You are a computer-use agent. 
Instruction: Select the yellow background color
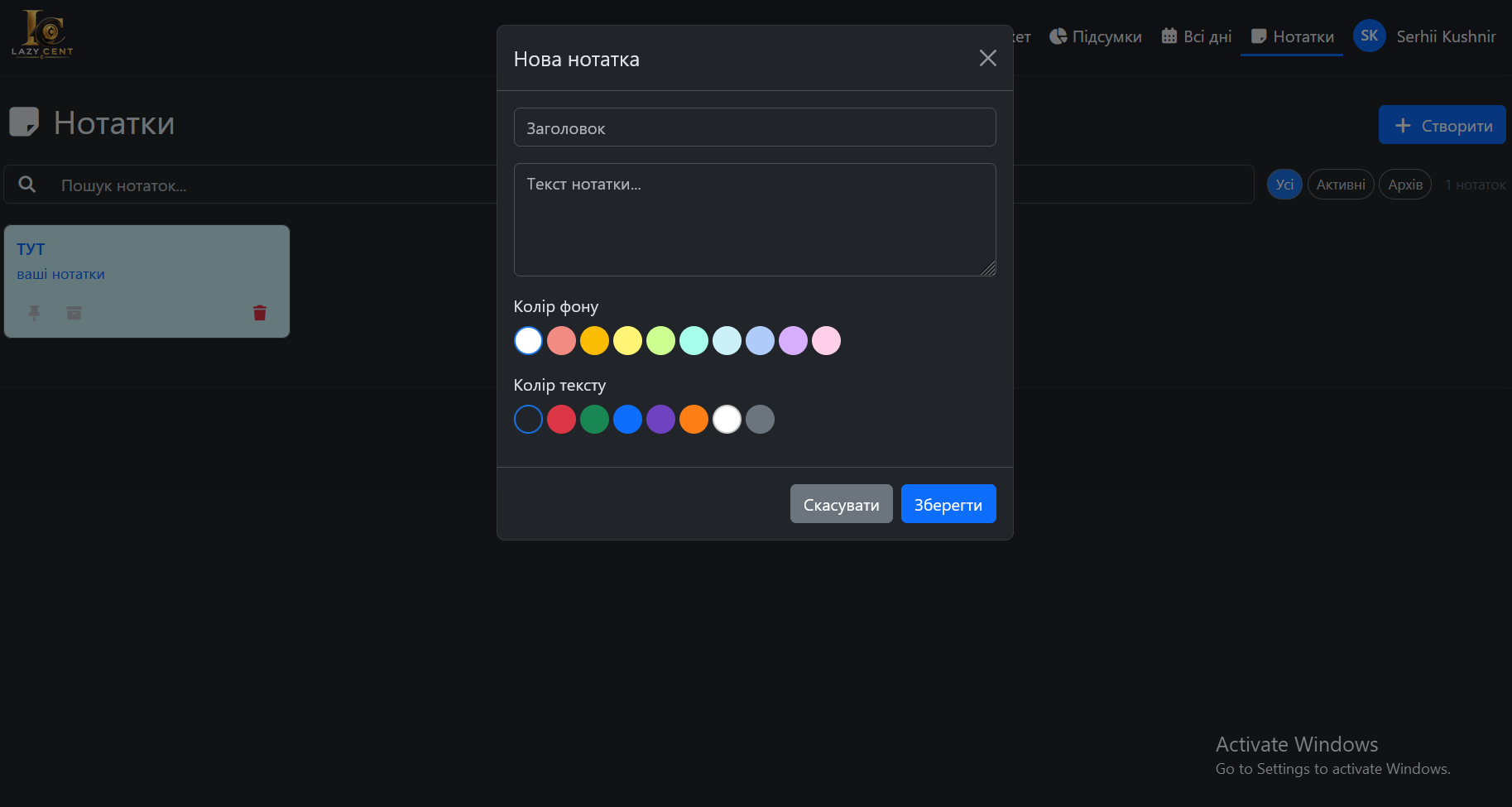(627, 340)
